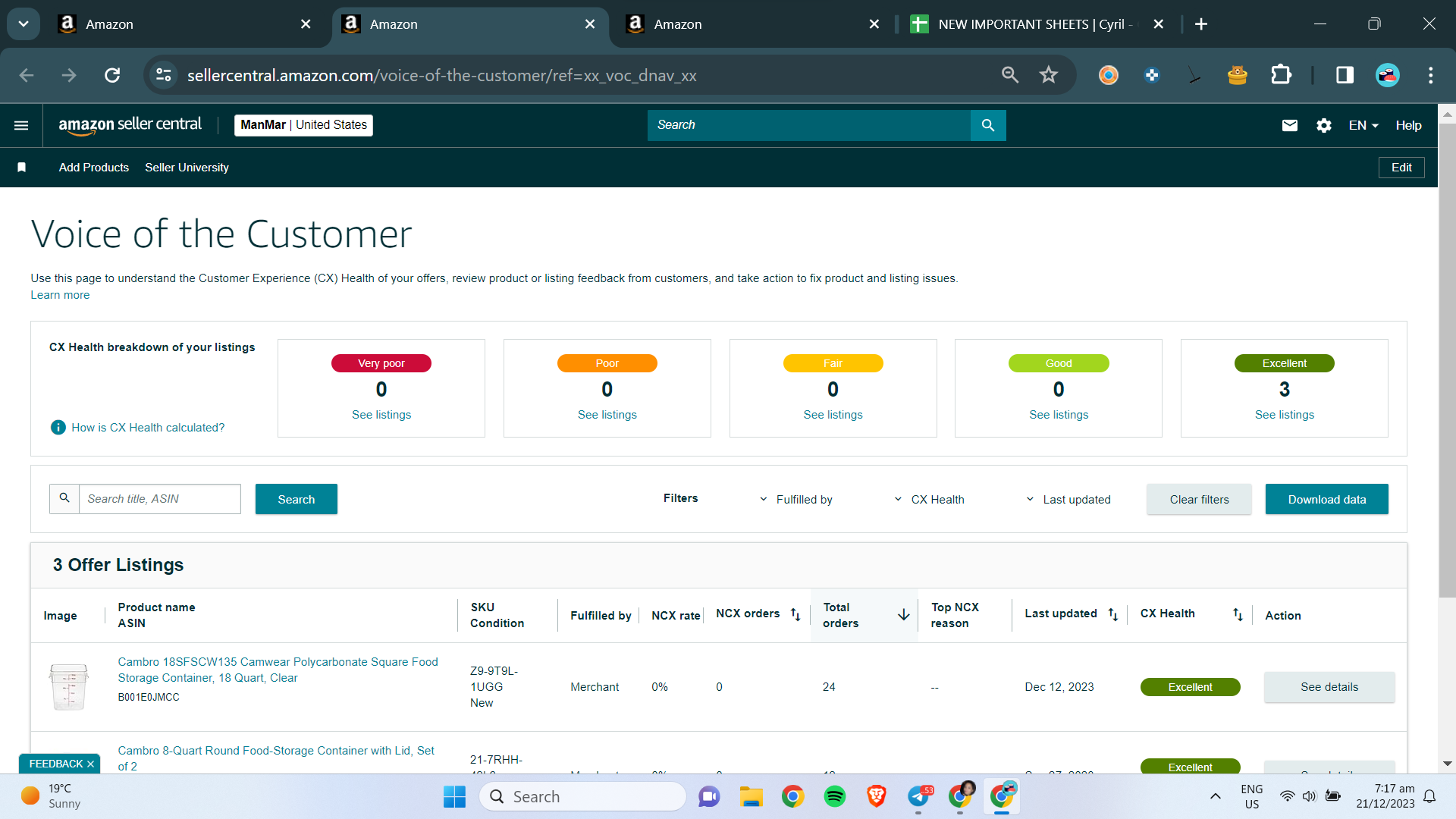Expand the Fulfilled by filter
The width and height of the screenshot is (1456, 819).
click(796, 500)
